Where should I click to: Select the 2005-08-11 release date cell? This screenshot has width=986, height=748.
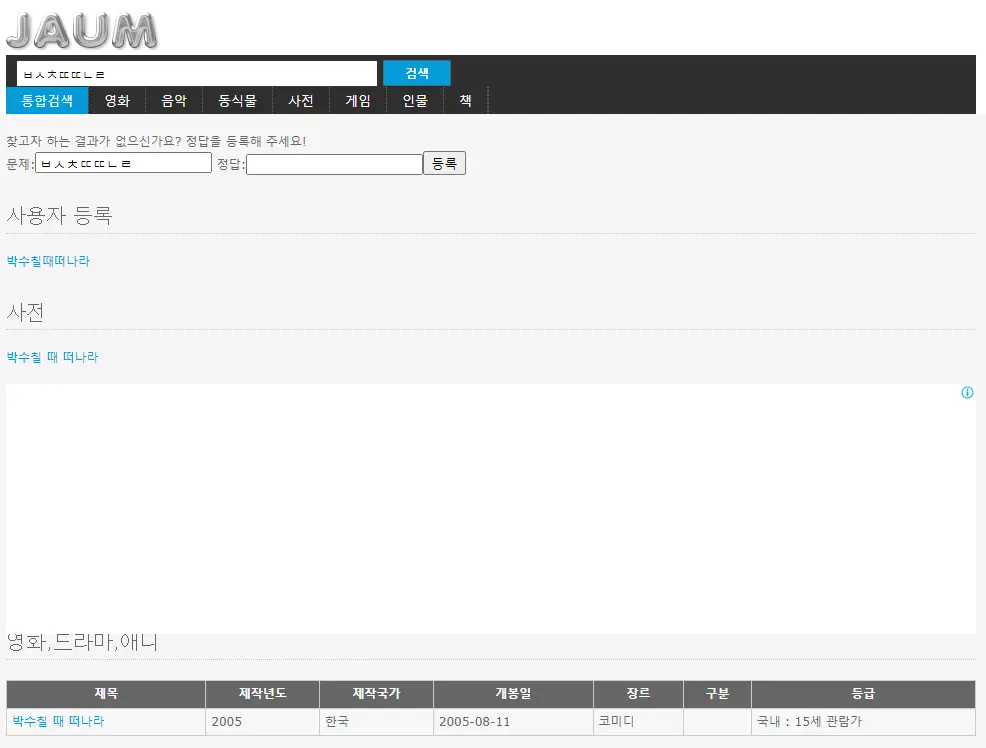click(513, 722)
